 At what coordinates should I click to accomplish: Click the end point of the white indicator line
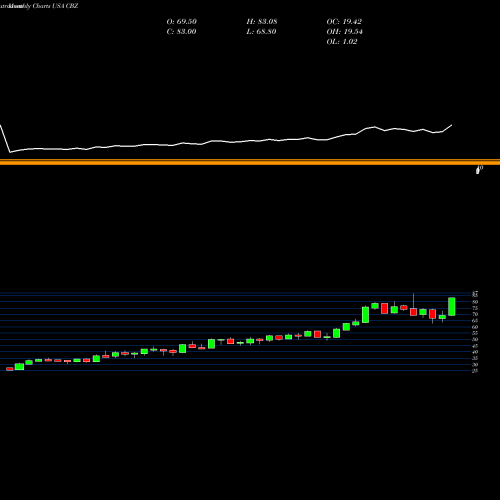click(x=452, y=125)
